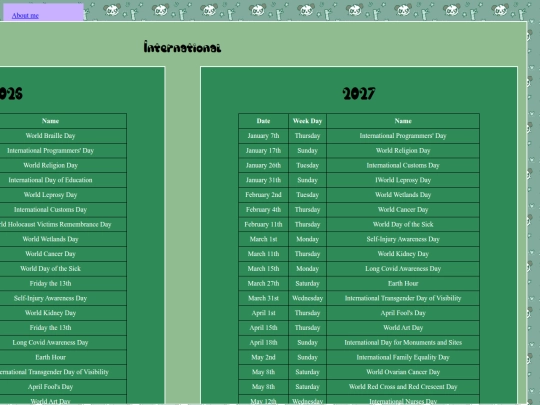Select International Family Equality Day
This screenshot has height=405, width=540.
click(403, 357)
